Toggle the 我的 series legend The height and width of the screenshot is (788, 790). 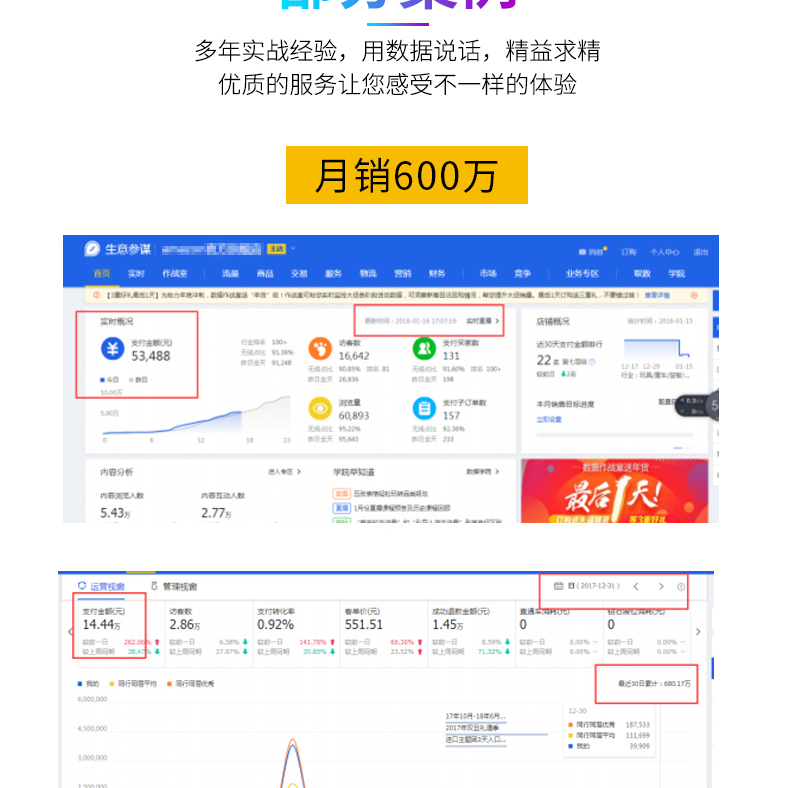[x=89, y=684]
